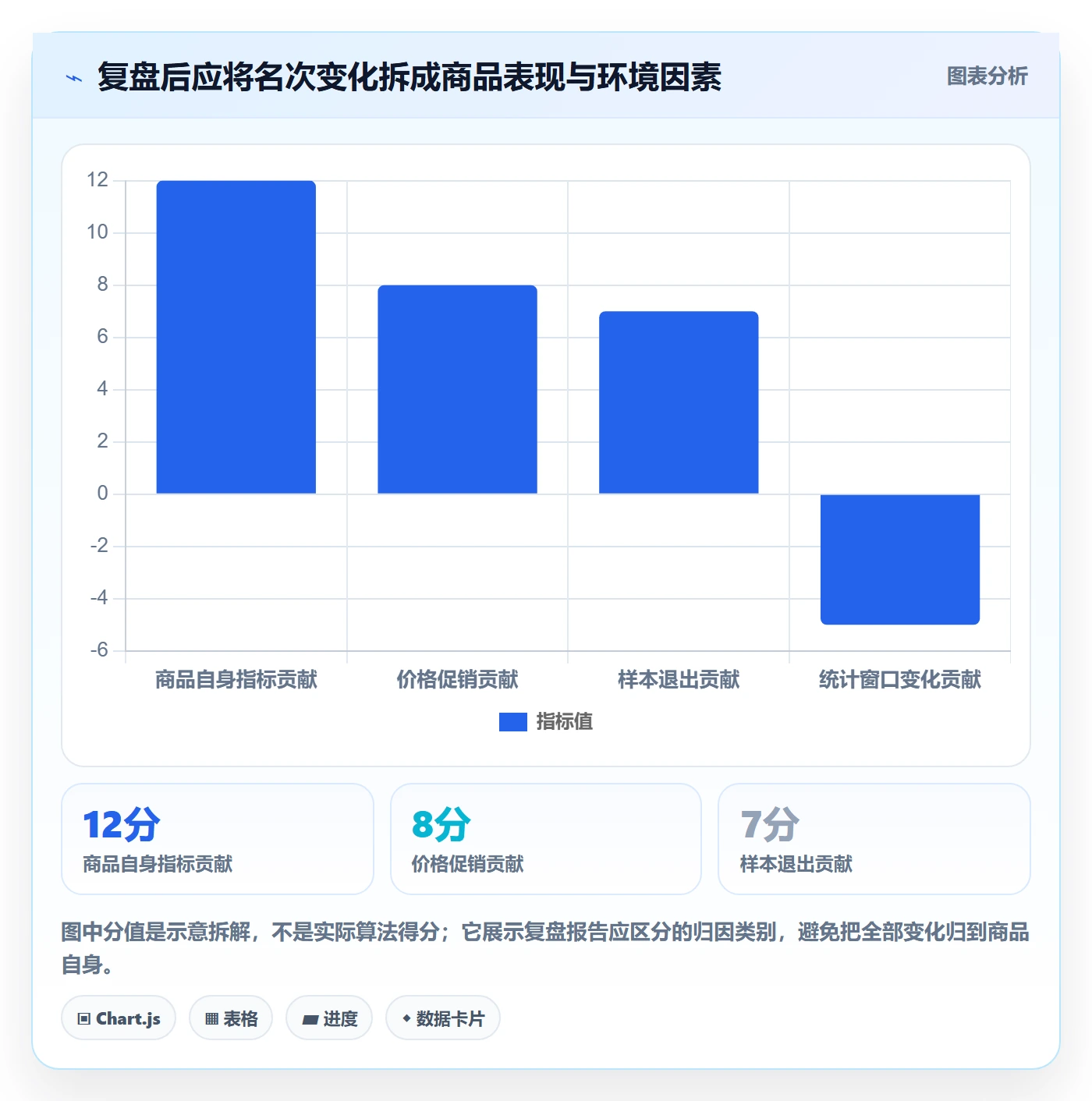Click the x-axis label 价格促销贡献
Image resolution: width=1092 pixels, height=1101 pixels.
pyautogui.click(x=457, y=680)
